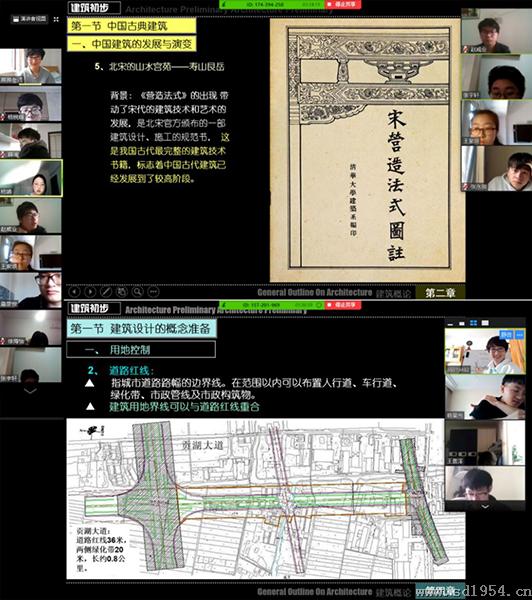Viewport: 532px width, 600px height.
Task: Open the pen tool in the slideshow controls
Action: pos(106,292)
